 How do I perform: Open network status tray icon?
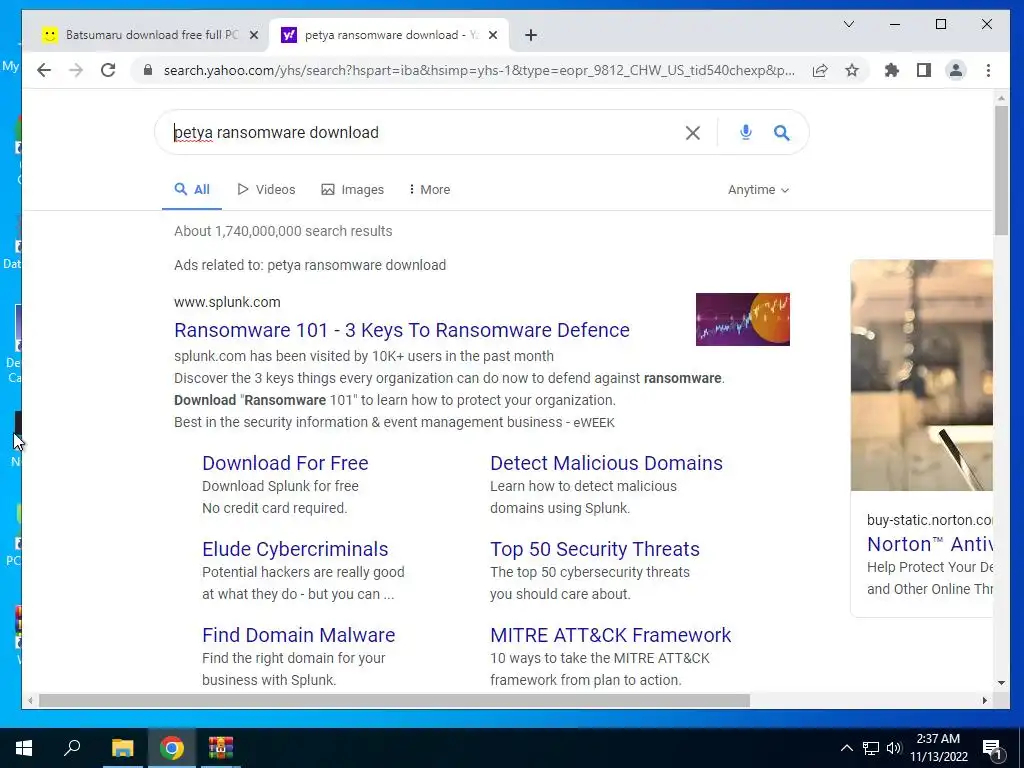pos(871,748)
